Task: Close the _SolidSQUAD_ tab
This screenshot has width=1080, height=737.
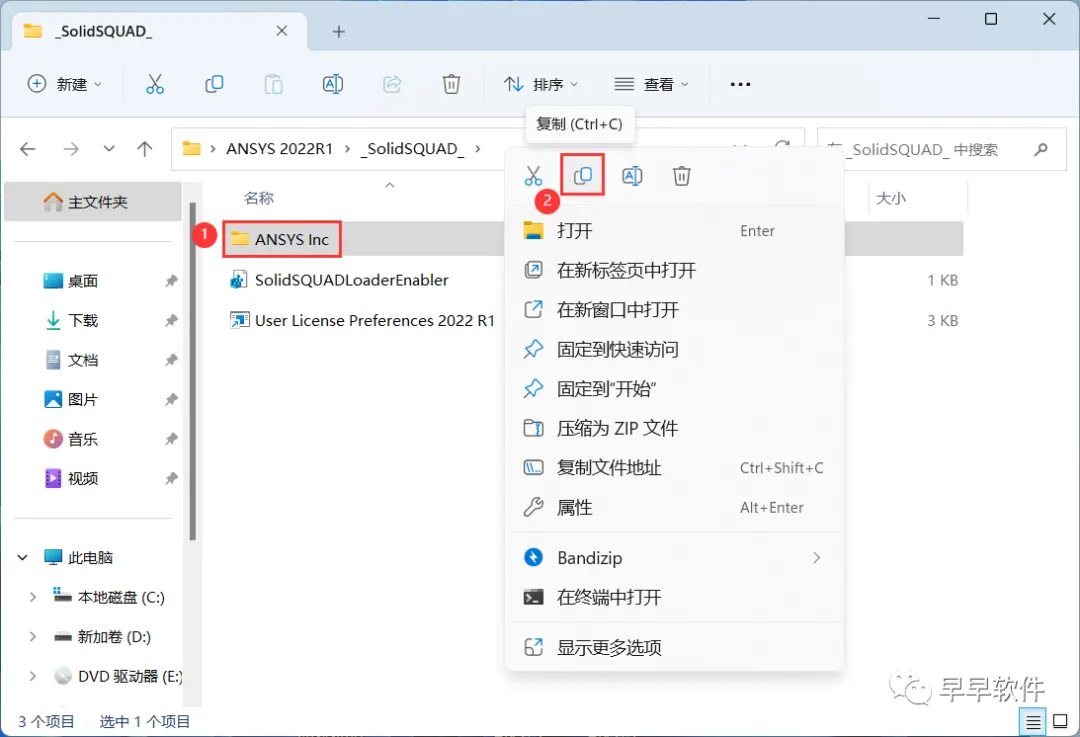Action: point(282,31)
